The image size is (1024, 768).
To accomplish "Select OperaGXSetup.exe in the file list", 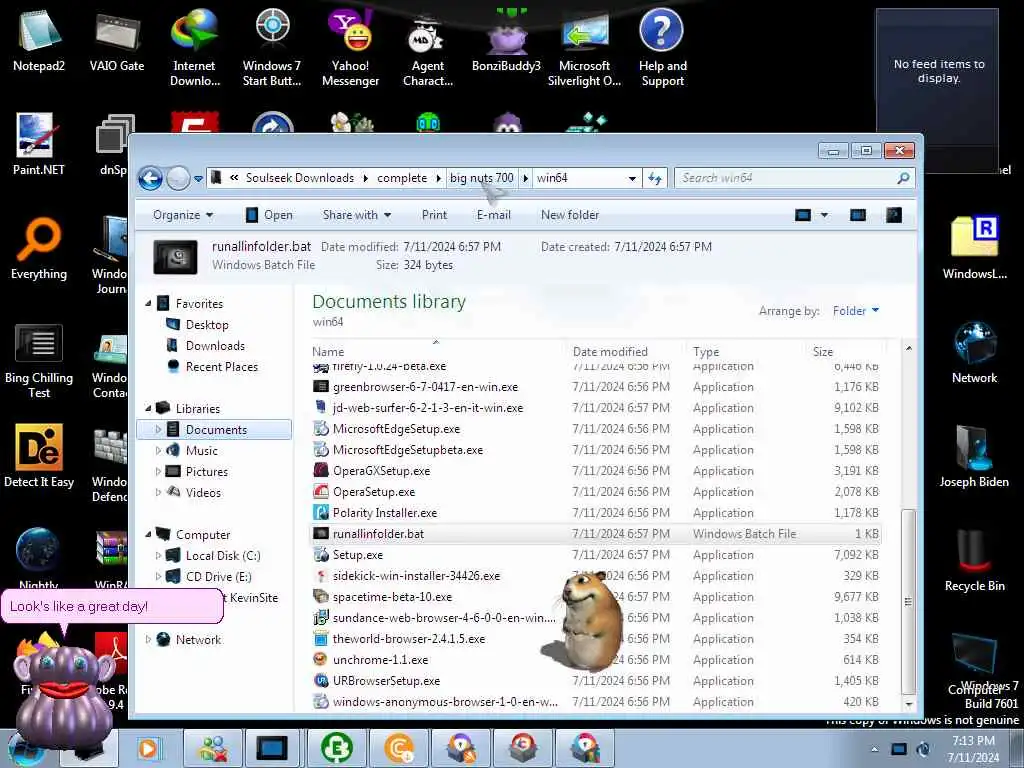I will 596,471.
